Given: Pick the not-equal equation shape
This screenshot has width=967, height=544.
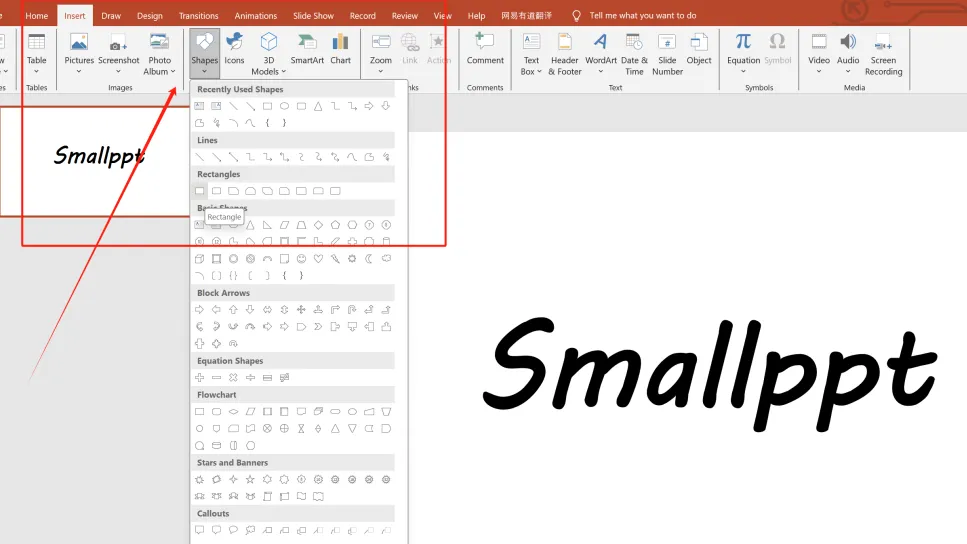Looking at the screenshot, I should pos(284,377).
